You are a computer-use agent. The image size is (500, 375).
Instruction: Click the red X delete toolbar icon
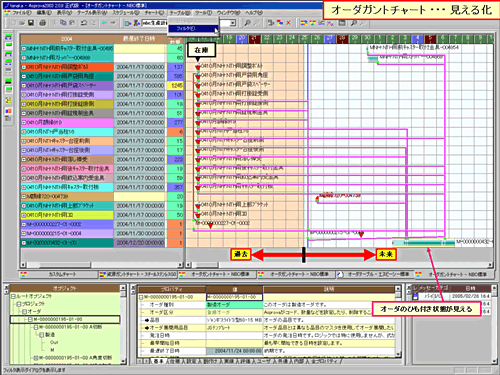(289, 23)
